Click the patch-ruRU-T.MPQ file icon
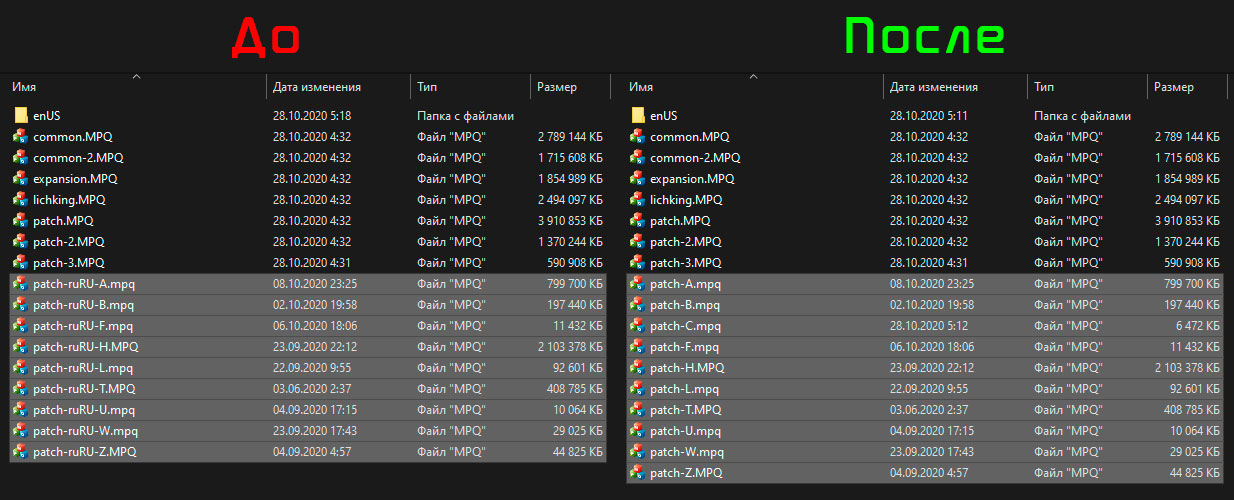The width and height of the screenshot is (1234, 500). 21,389
